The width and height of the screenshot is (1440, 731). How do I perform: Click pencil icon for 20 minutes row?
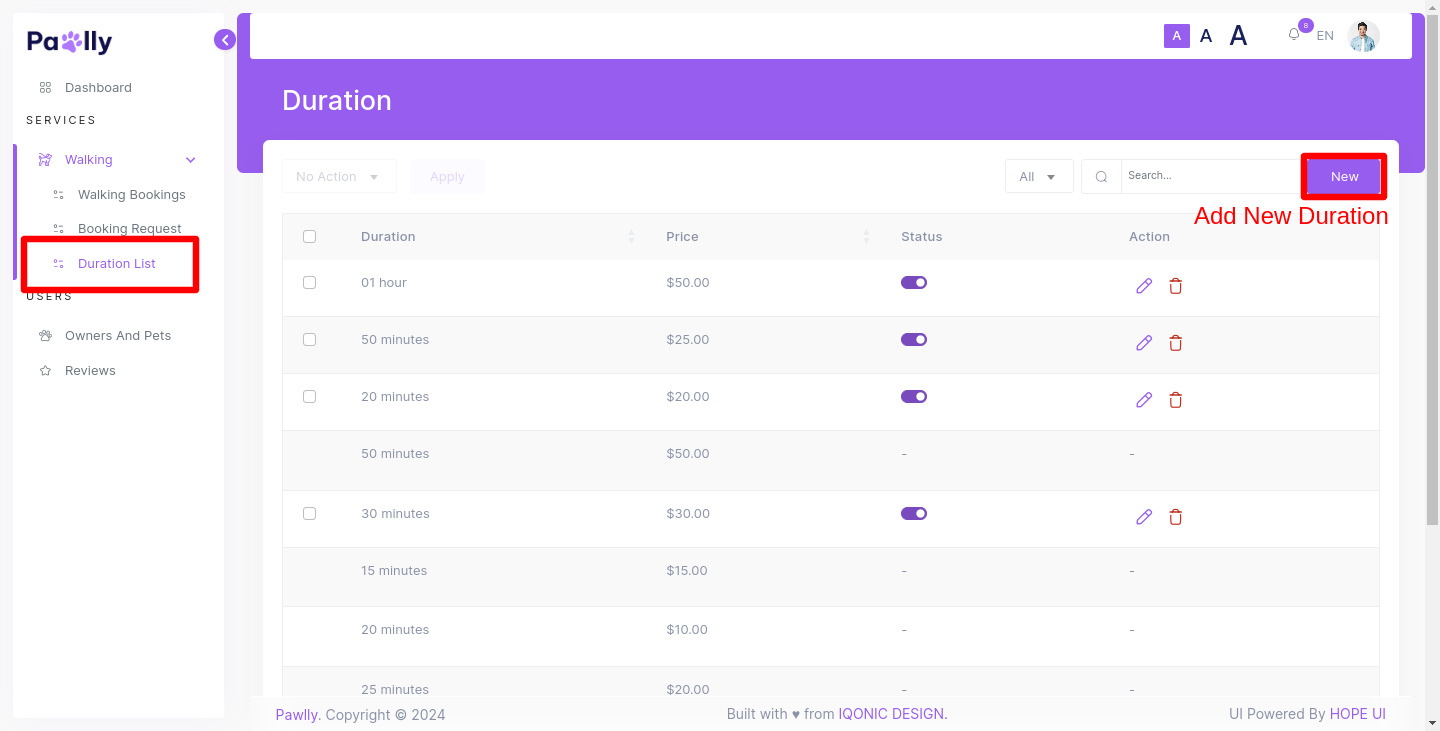click(x=1144, y=400)
